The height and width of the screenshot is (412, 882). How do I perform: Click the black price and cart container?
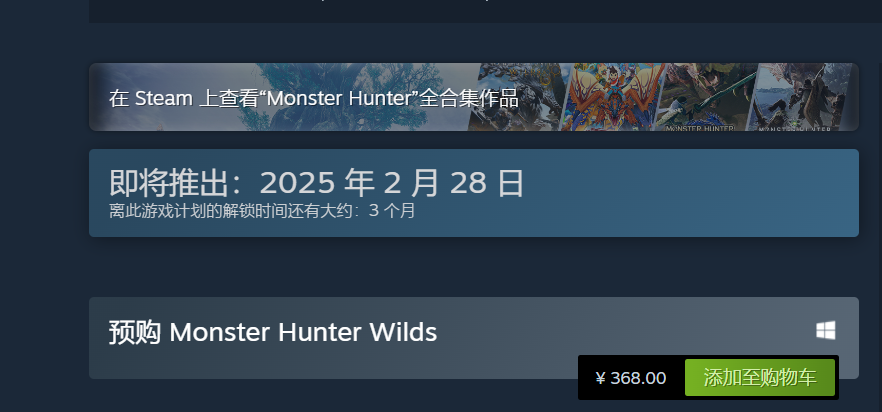[708, 378]
